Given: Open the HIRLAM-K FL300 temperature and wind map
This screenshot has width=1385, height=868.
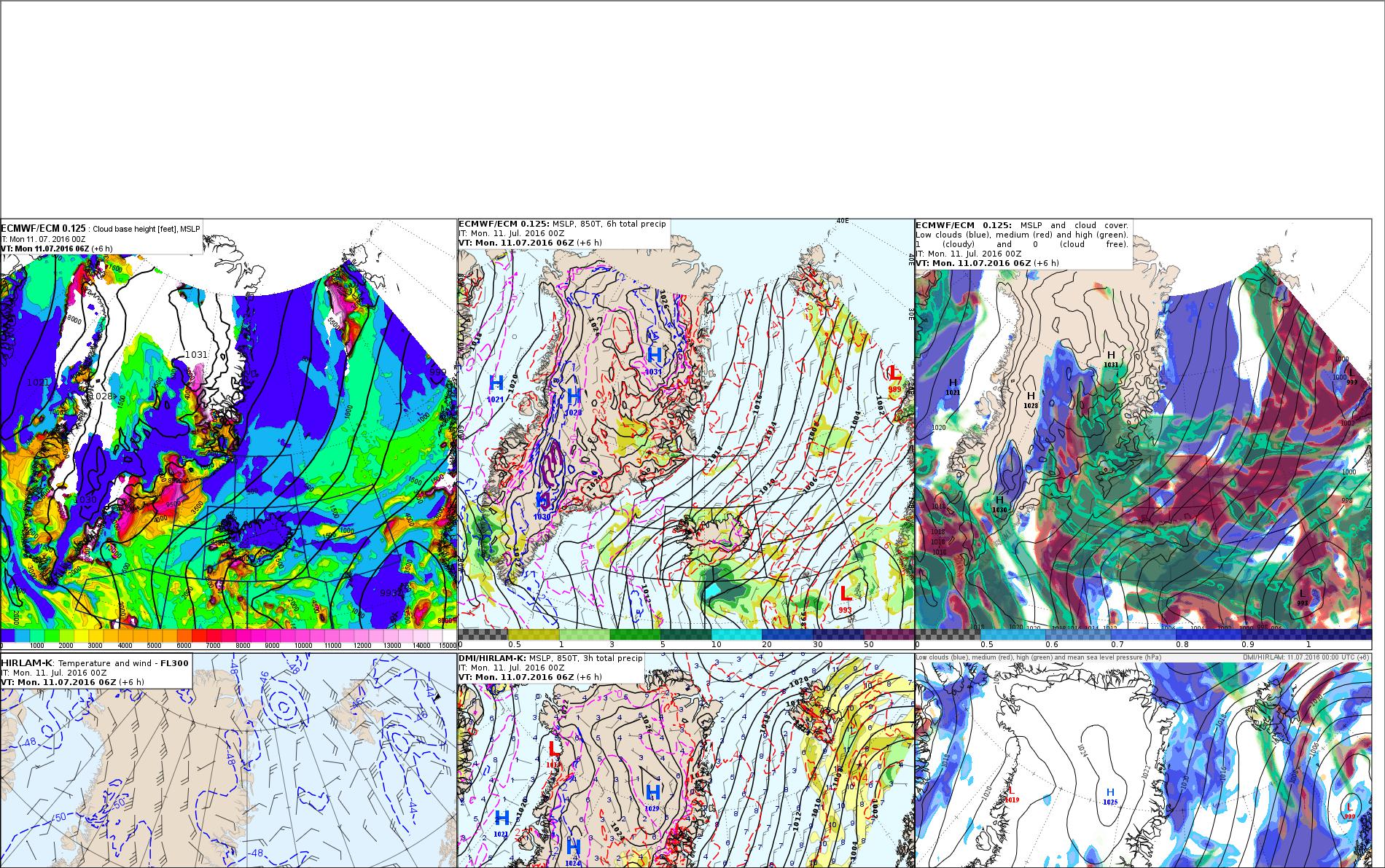Looking at the screenshot, I should pos(228,760).
